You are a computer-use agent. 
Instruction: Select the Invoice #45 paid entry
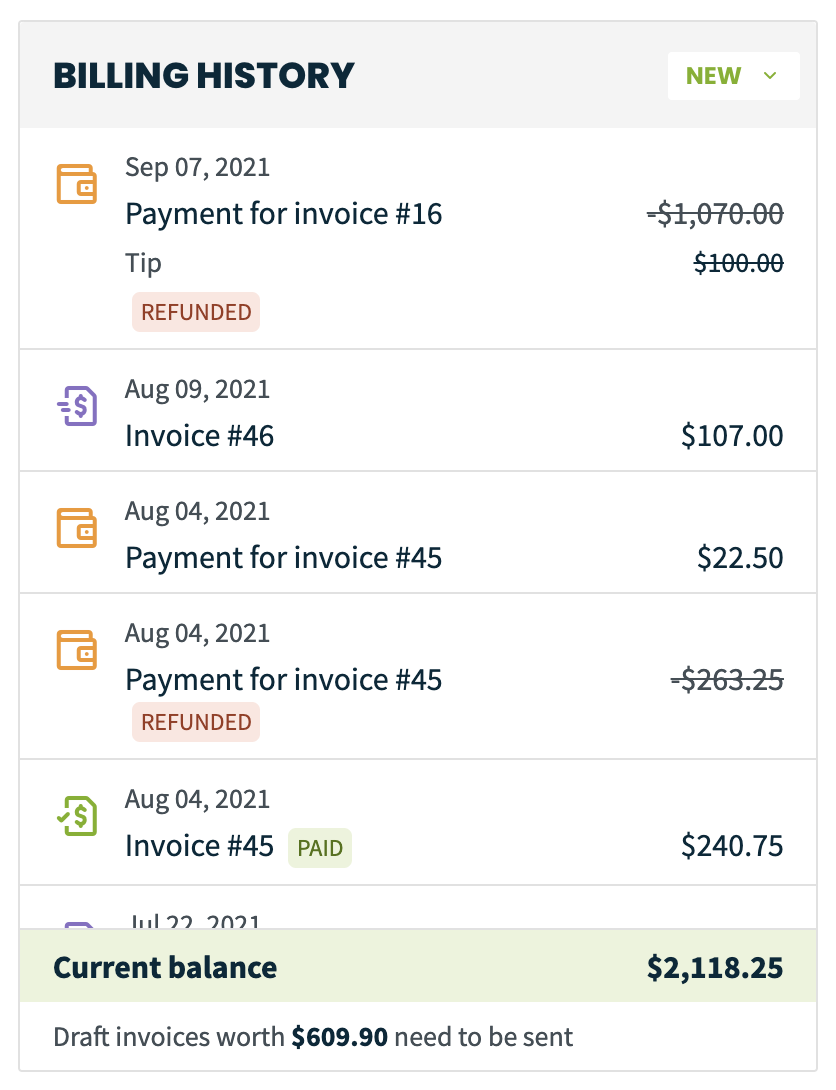click(x=418, y=822)
